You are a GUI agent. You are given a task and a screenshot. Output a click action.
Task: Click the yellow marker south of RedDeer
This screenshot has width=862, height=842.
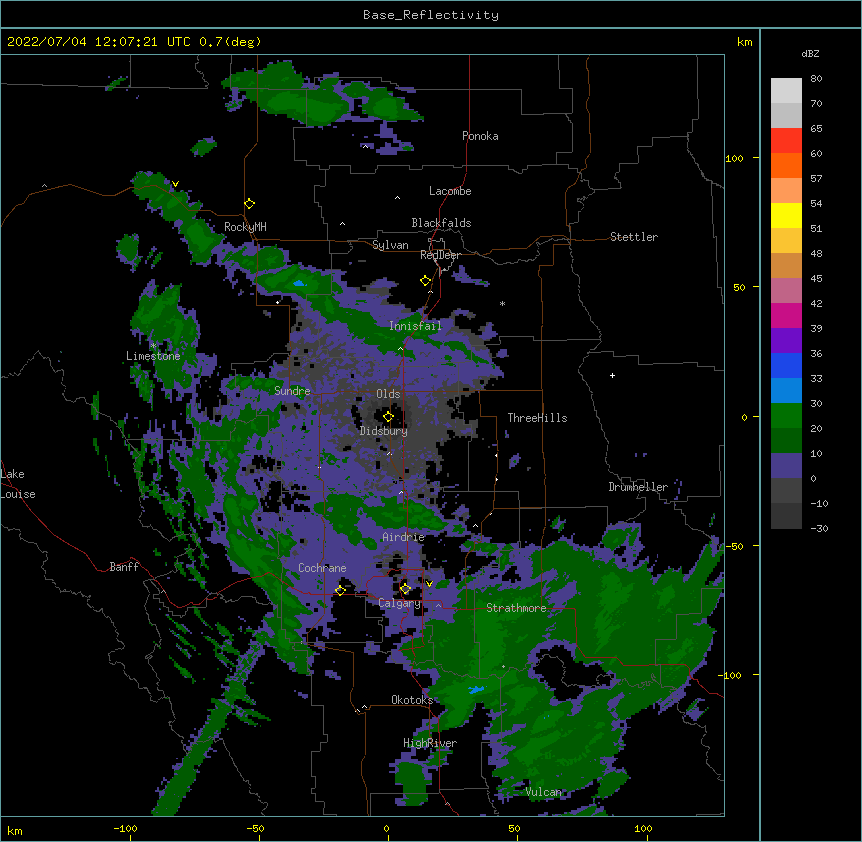click(426, 281)
